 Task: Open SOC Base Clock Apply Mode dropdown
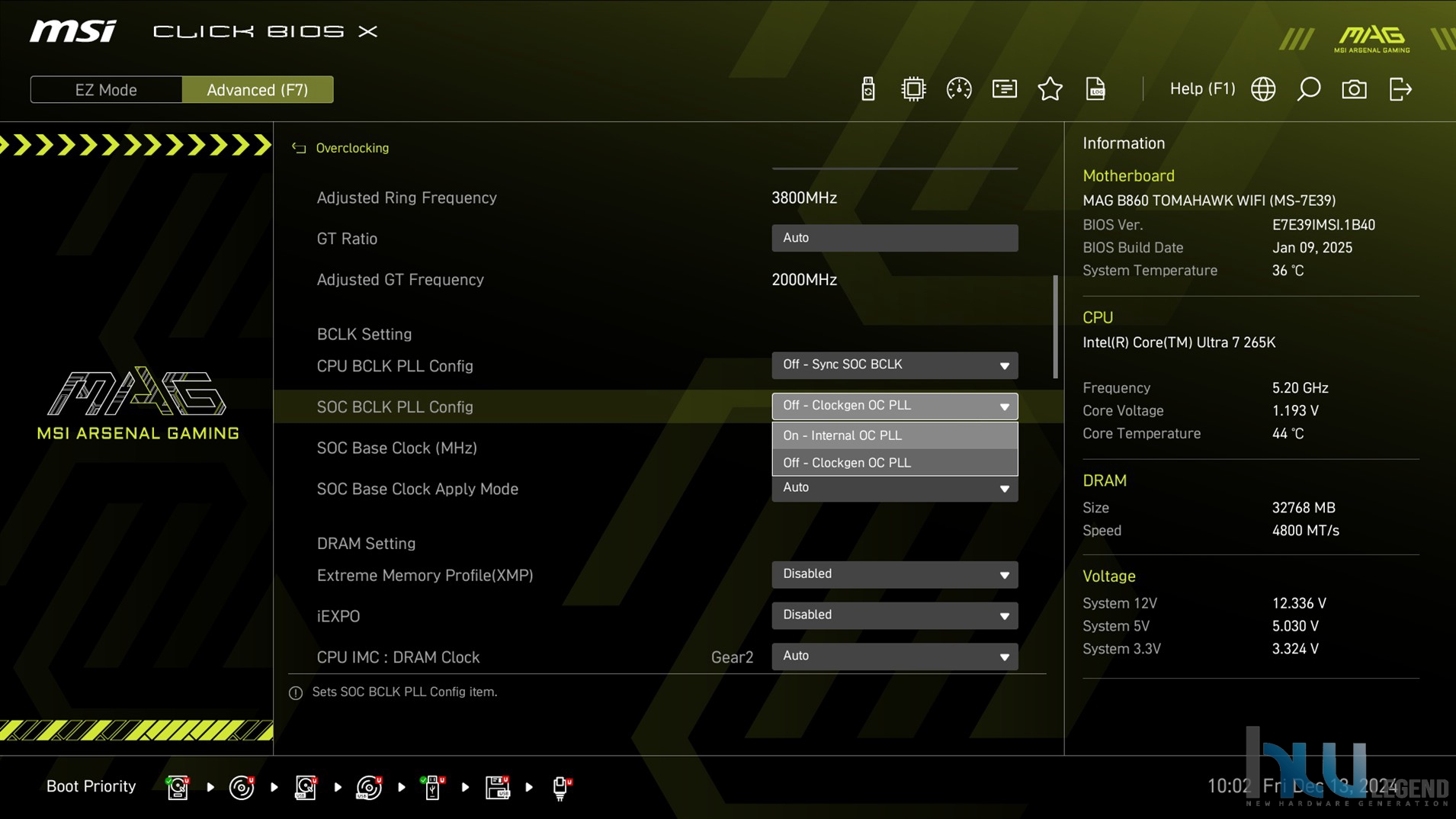[894, 489]
